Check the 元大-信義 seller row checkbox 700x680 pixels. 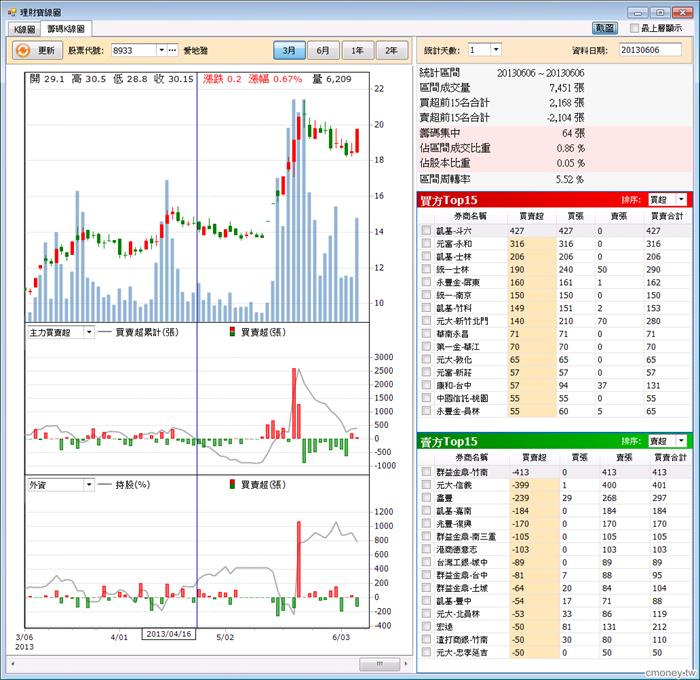pos(426,485)
